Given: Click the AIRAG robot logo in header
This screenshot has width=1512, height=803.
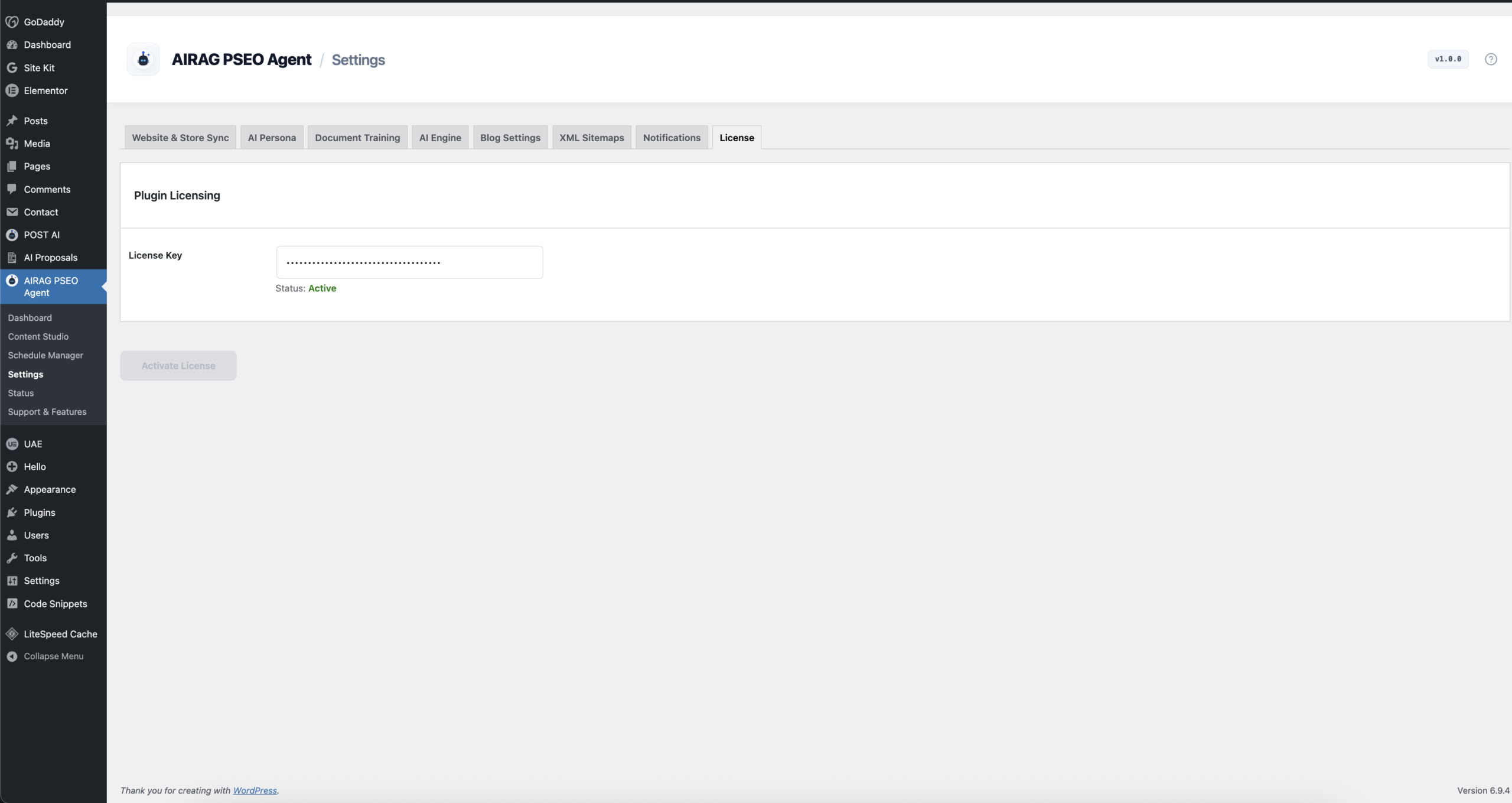Looking at the screenshot, I should pos(144,59).
